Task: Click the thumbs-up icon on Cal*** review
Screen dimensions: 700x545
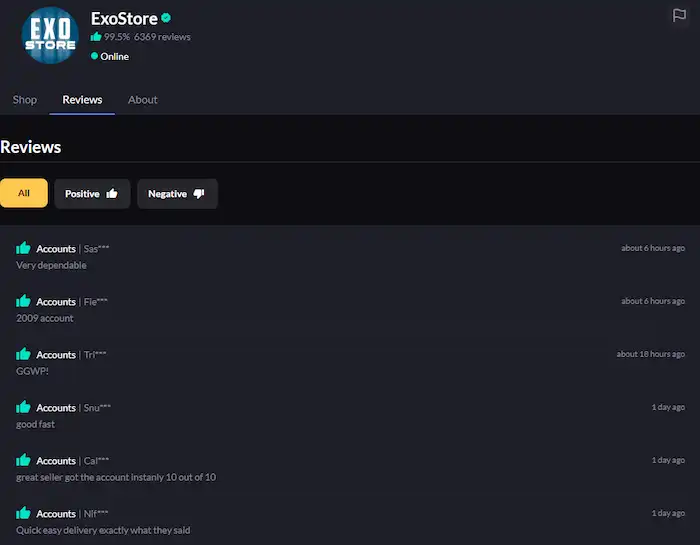Action: coord(23,460)
